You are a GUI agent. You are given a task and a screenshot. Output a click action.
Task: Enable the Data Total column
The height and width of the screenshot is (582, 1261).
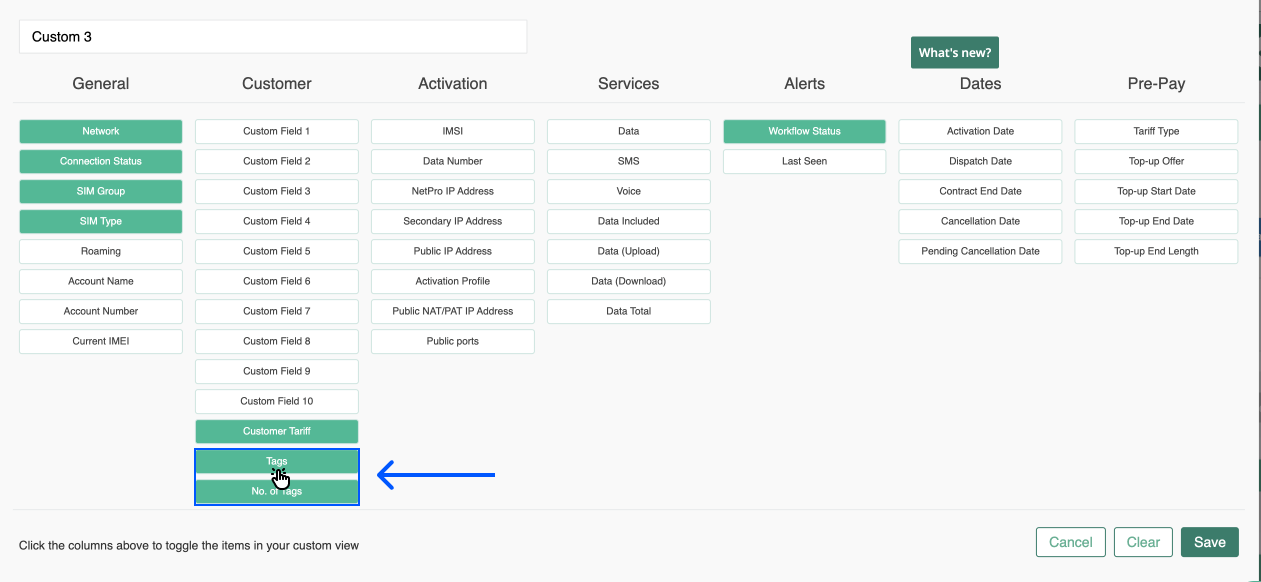(x=628, y=311)
